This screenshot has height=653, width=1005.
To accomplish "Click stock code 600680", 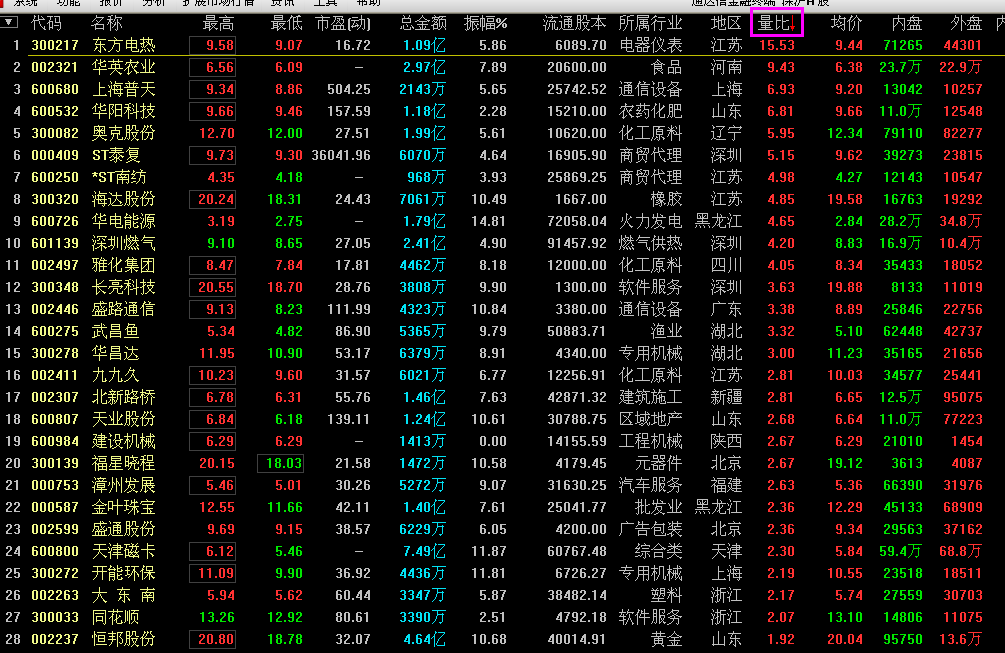I will (55, 89).
